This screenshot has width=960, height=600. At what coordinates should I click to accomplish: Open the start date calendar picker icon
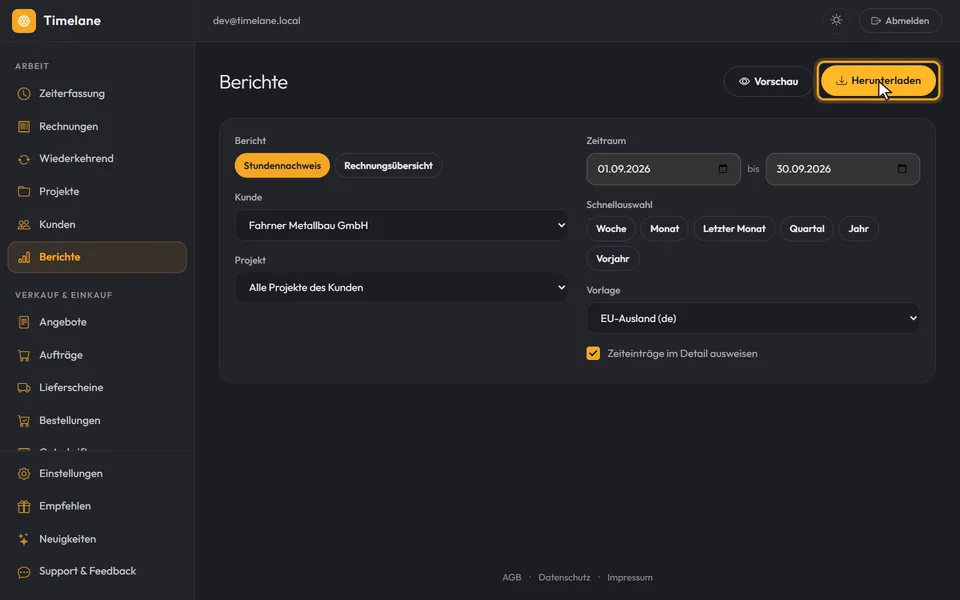click(723, 168)
